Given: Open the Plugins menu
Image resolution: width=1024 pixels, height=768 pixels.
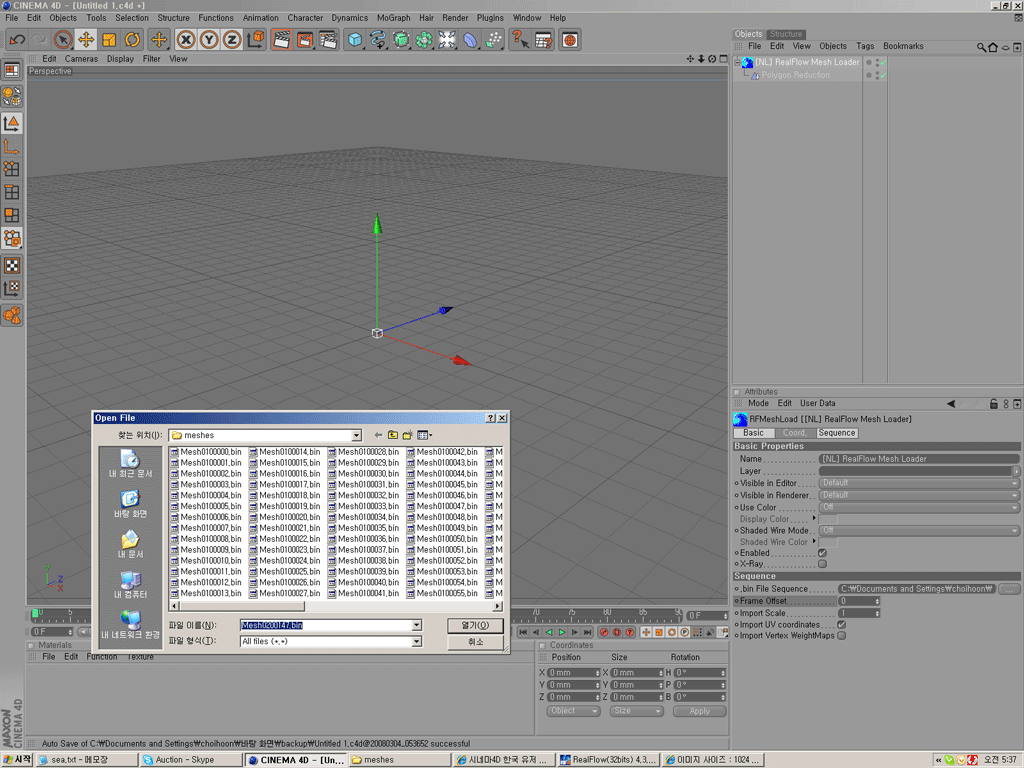Looking at the screenshot, I should [490, 18].
